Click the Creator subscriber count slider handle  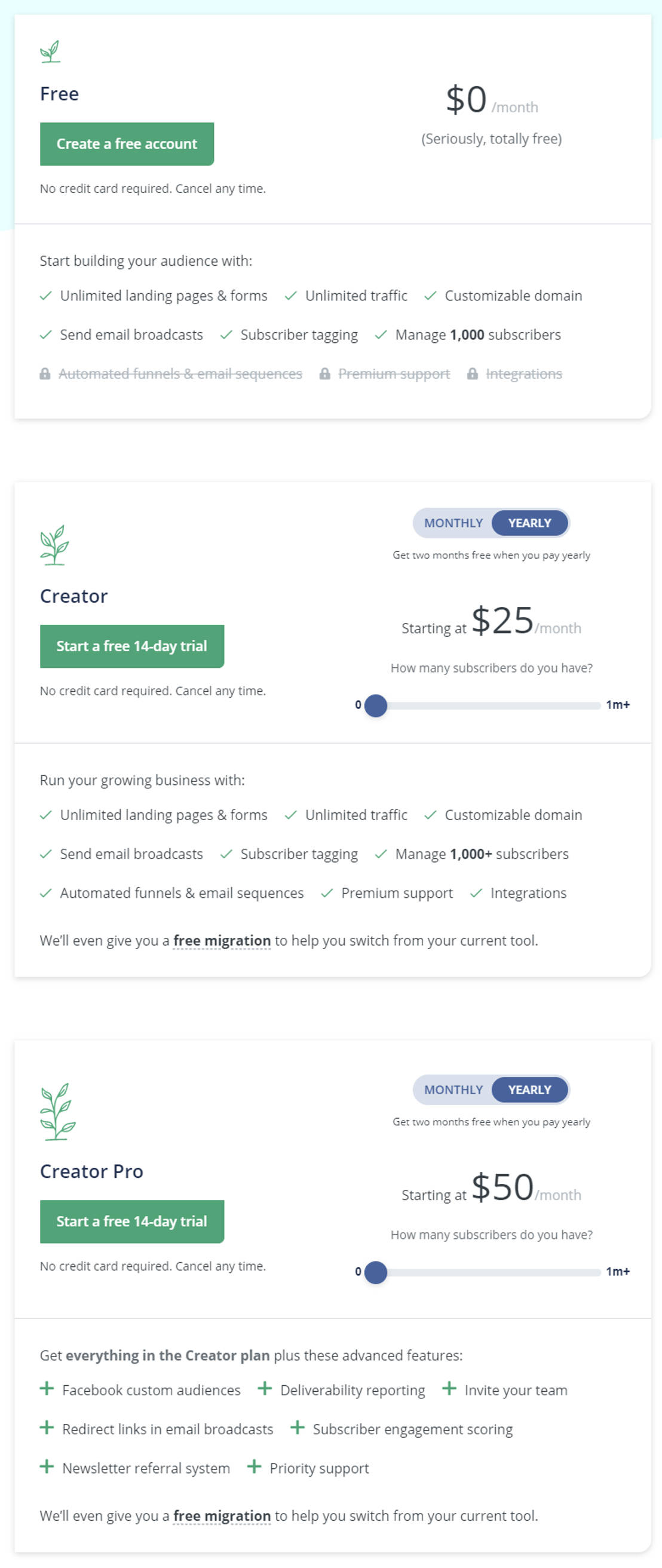pos(376,705)
